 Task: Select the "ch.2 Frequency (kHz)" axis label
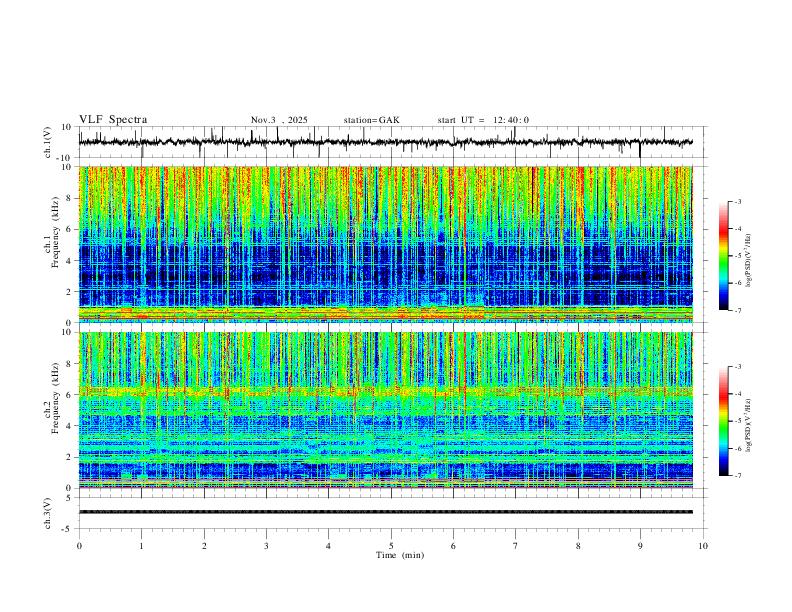click(x=52, y=397)
